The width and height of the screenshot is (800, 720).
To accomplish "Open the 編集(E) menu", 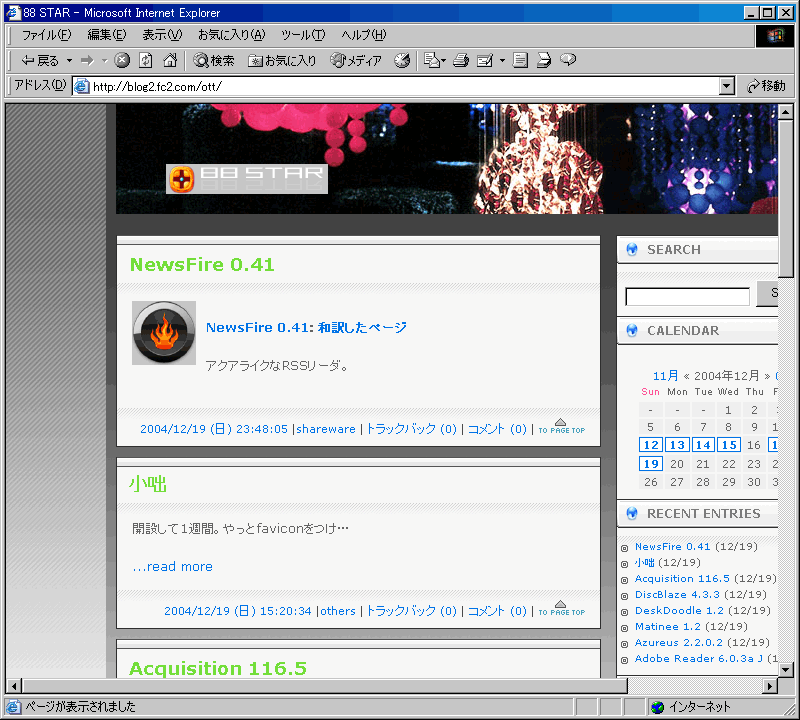I will coord(107,35).
